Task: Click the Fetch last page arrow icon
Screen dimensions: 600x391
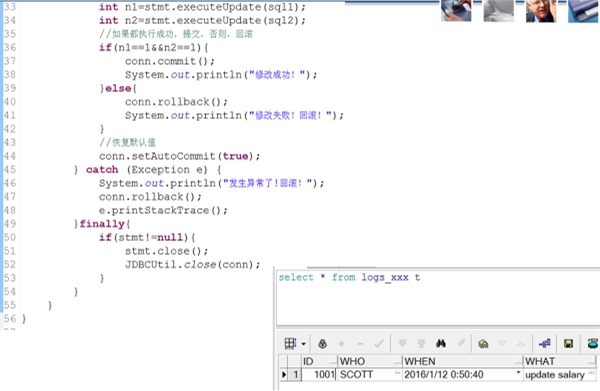Action: pos(421,343)
